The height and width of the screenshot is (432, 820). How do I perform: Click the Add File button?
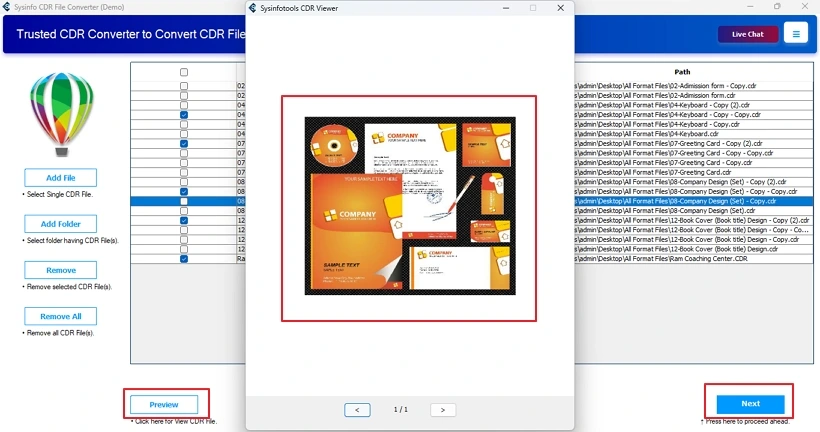61,178
